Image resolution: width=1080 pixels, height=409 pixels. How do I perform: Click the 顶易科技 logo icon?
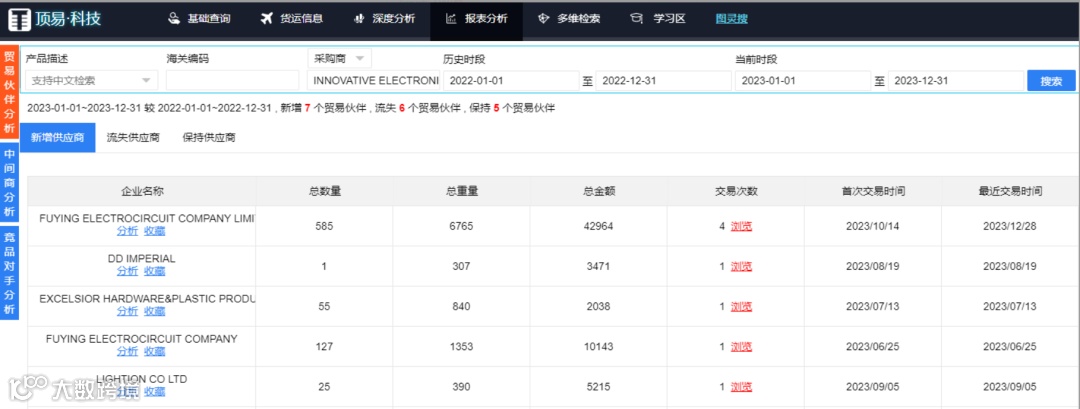(20, 19)
